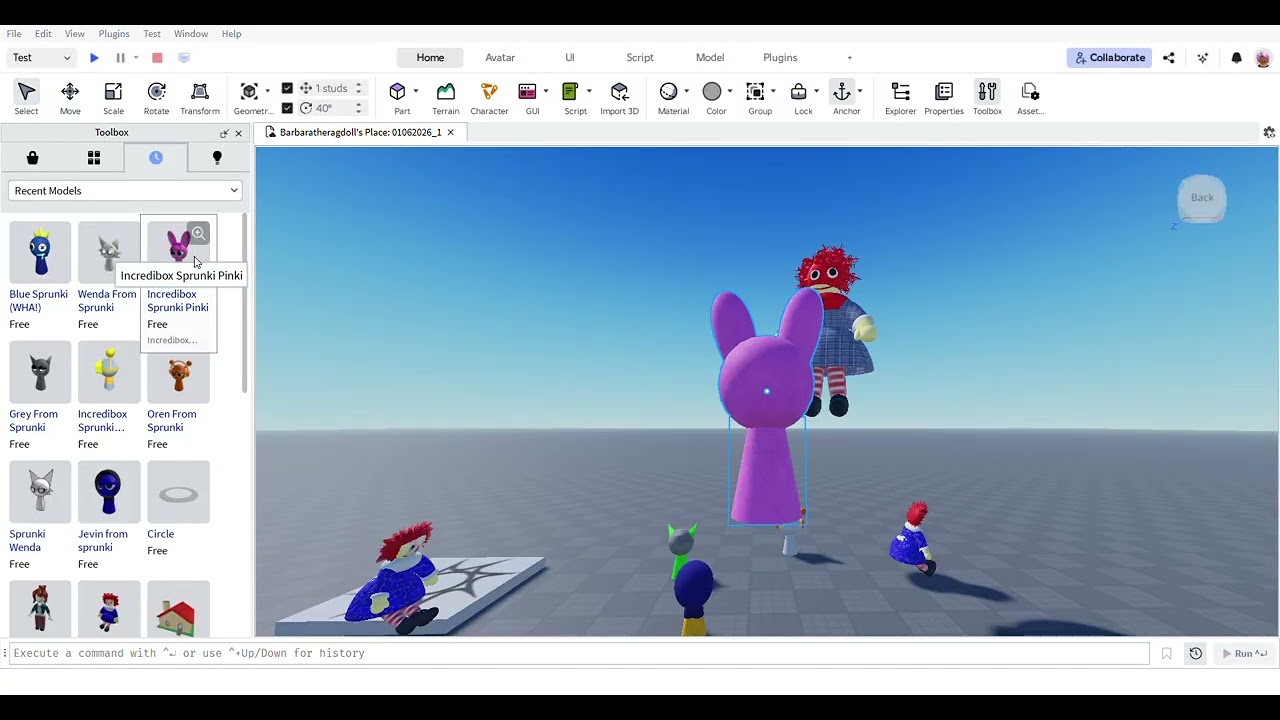
Task: Open the Explorer panel
Action: [900, 98]
